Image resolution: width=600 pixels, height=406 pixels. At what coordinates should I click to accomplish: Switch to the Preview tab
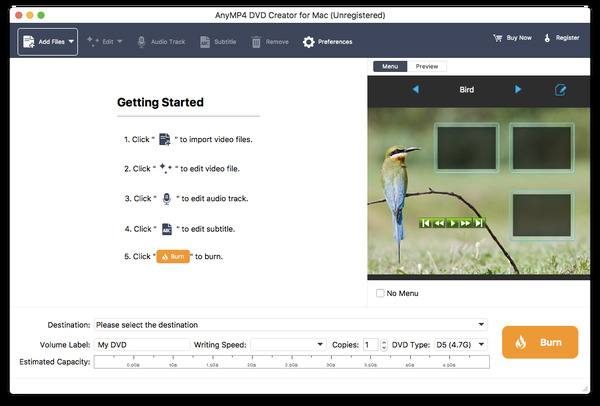pyautogui.click(x=427, y=67)
